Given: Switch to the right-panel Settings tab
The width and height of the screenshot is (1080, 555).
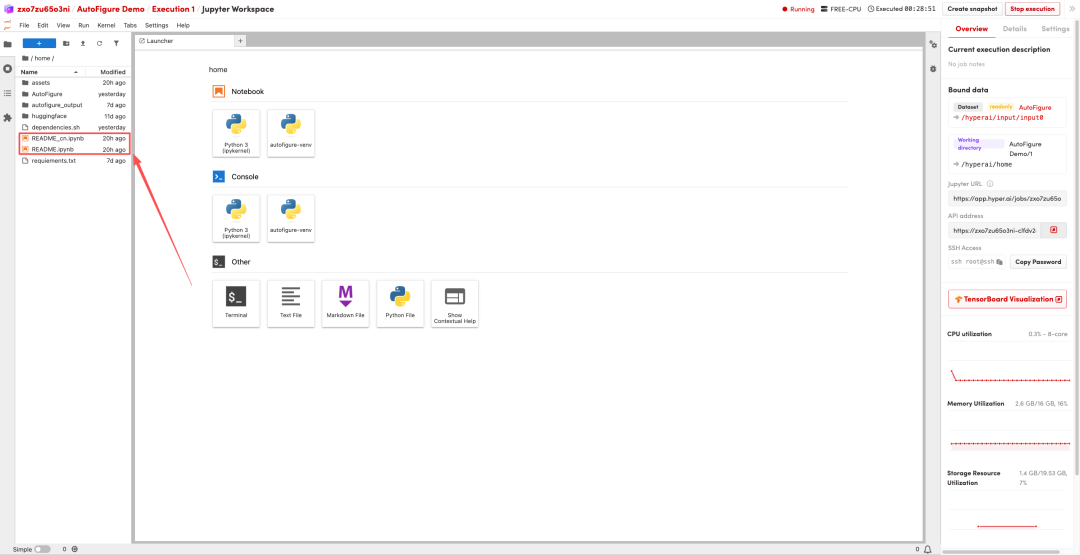Looking at the screenshot, I should 1055,29.
